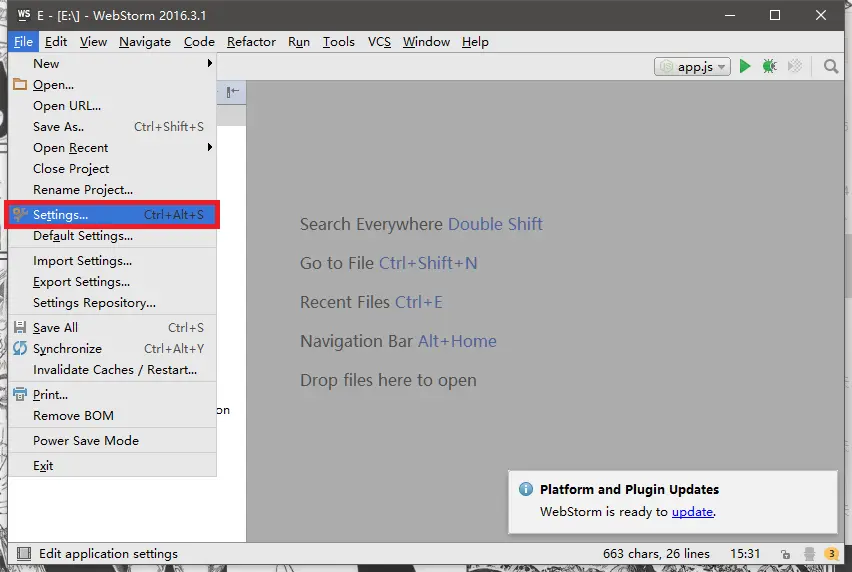Open the Navigate menu
The width and height of the screenshot is (852, 572).
145,42
